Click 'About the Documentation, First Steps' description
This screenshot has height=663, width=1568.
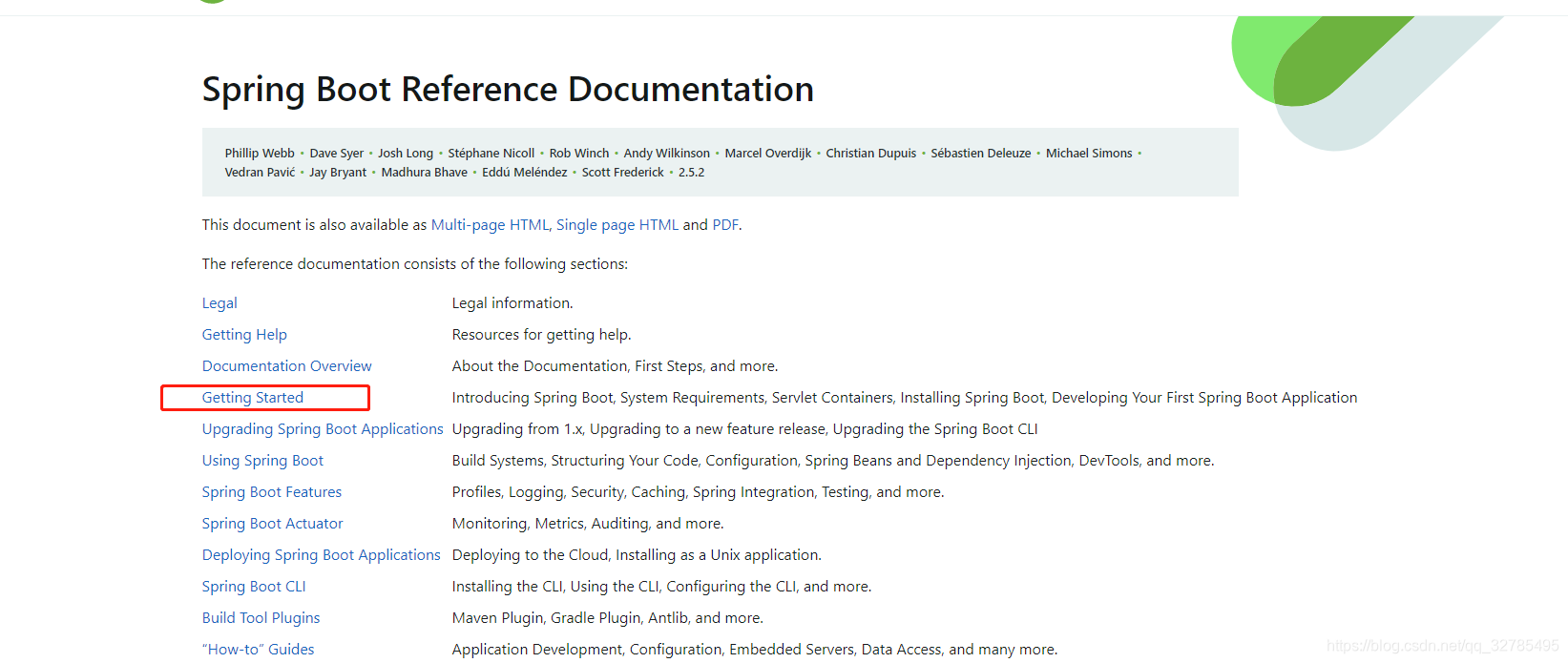tap(616, 366)
